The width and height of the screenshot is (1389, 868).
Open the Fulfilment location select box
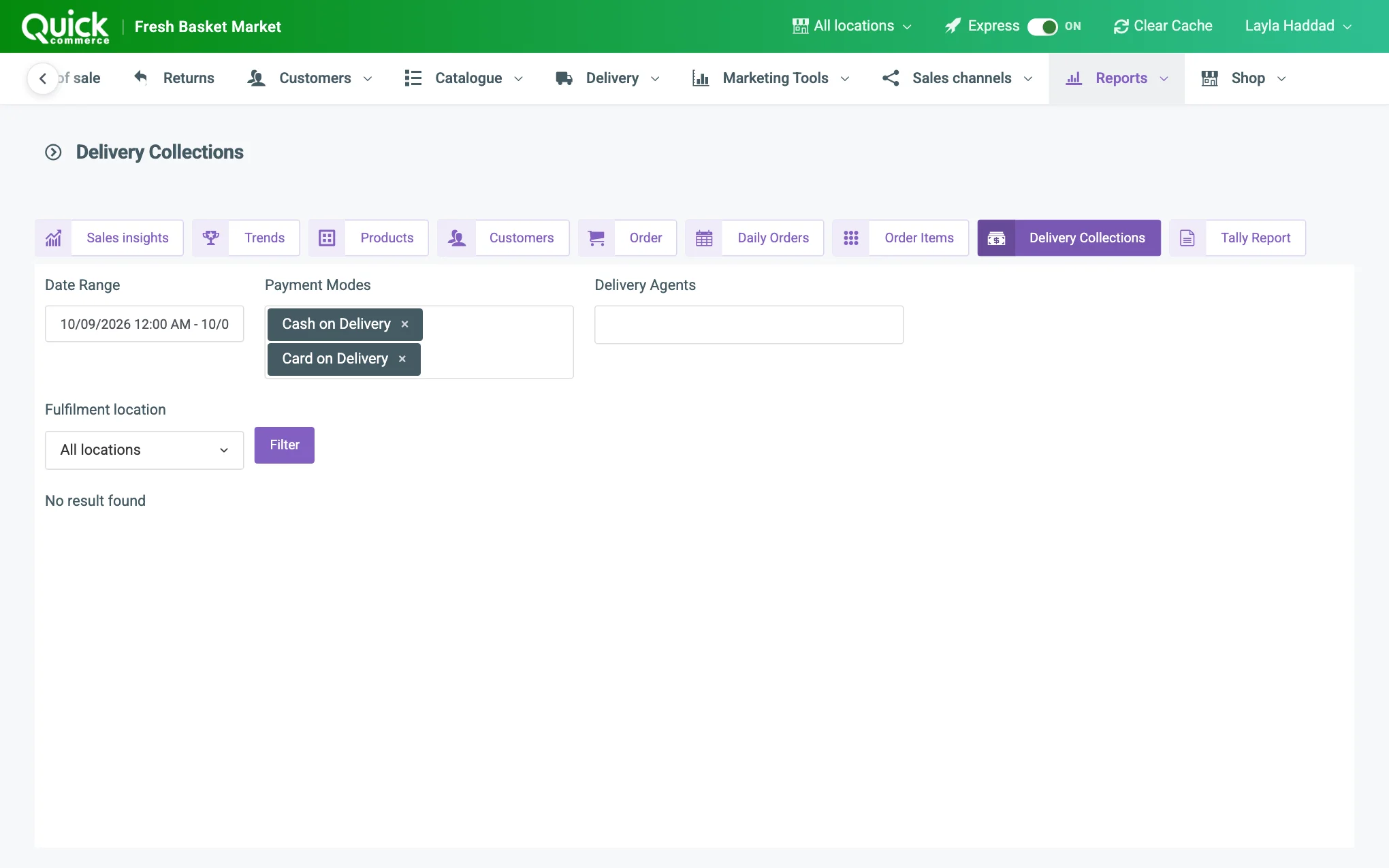click(144, 450)
